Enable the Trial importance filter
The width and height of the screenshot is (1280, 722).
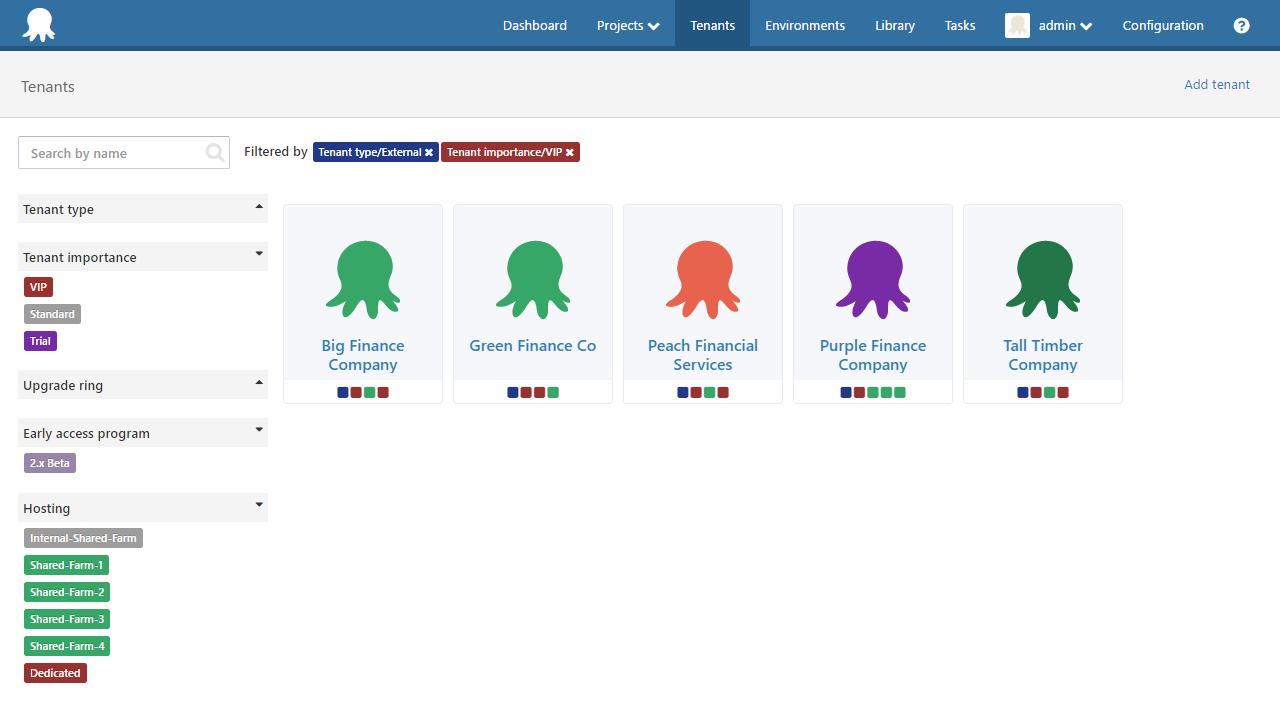(x=39, y=340)
